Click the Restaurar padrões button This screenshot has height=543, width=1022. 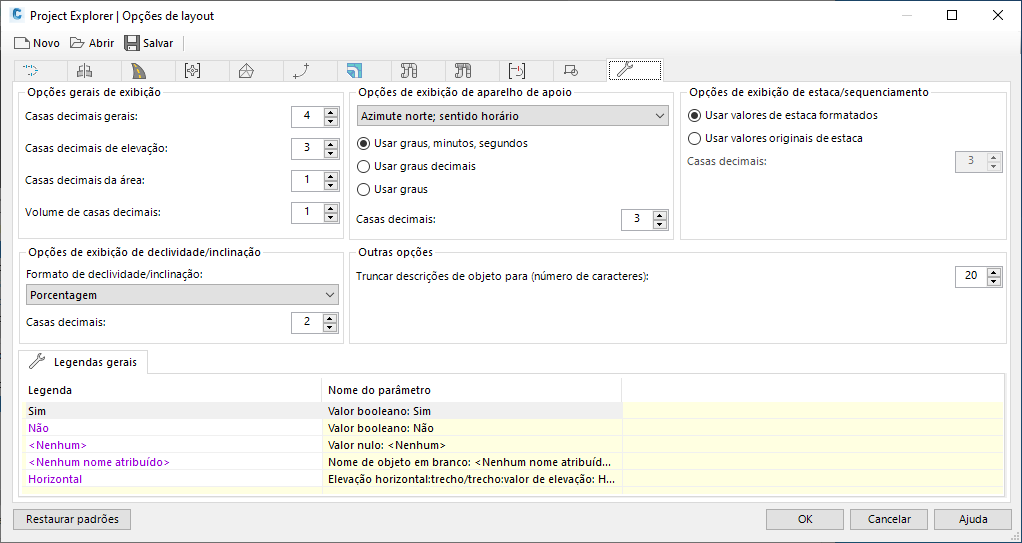[72, 520]
